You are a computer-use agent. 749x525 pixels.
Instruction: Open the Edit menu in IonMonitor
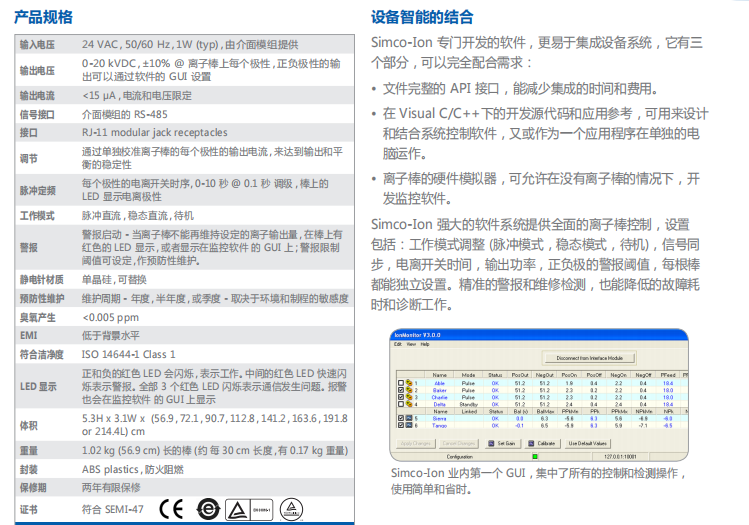tap(398, 344)
